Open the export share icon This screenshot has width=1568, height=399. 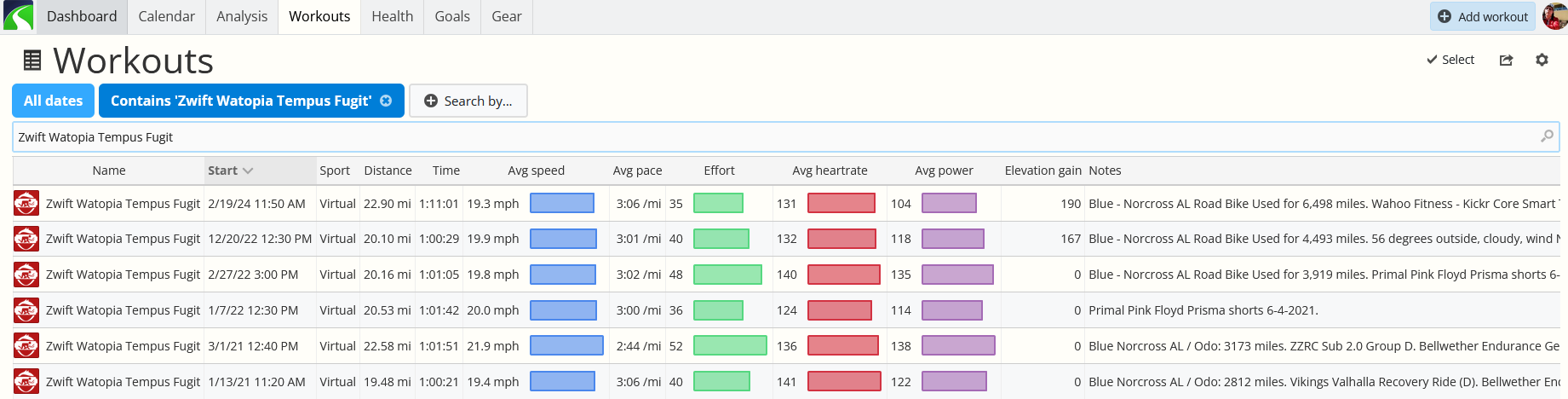coord(1506,60)
